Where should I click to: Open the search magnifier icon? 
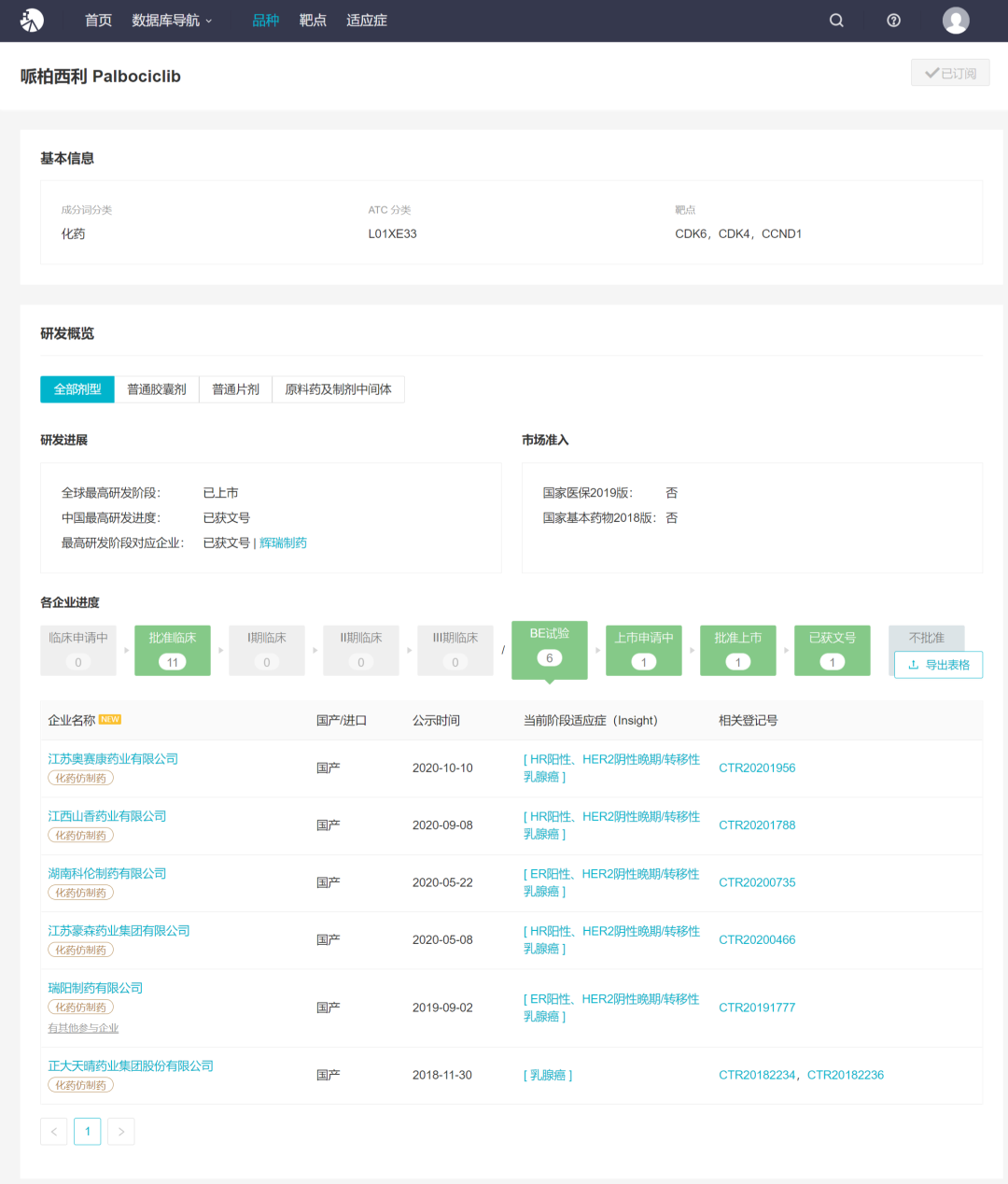[836, 21]
